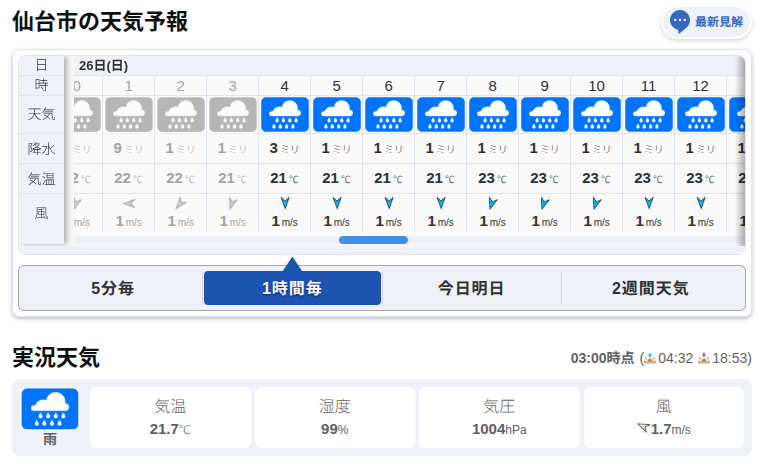Click the current weather 雨 icon in 実況天気
761x469 pixels.
pyautogui.click(x=50, y=409)
